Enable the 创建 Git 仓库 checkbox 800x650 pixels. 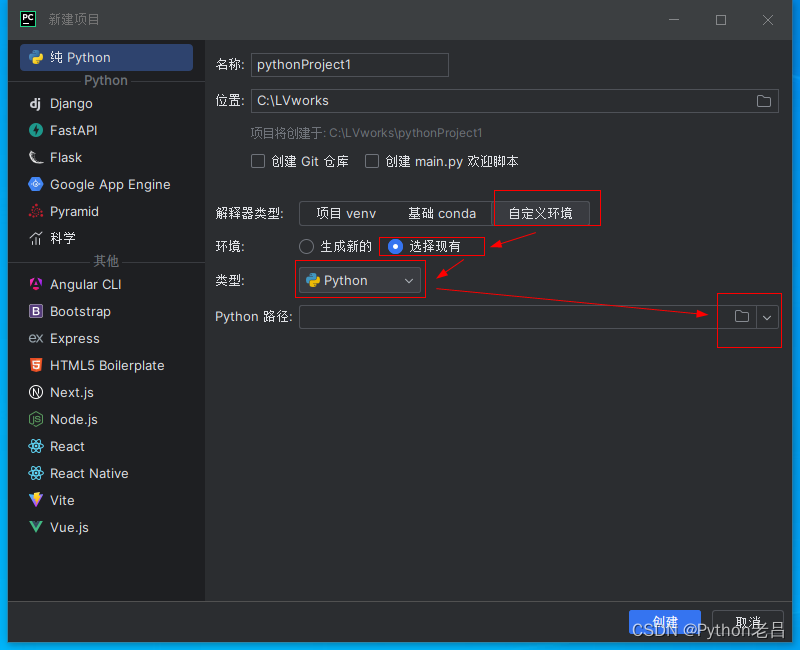tap(258, 161)
